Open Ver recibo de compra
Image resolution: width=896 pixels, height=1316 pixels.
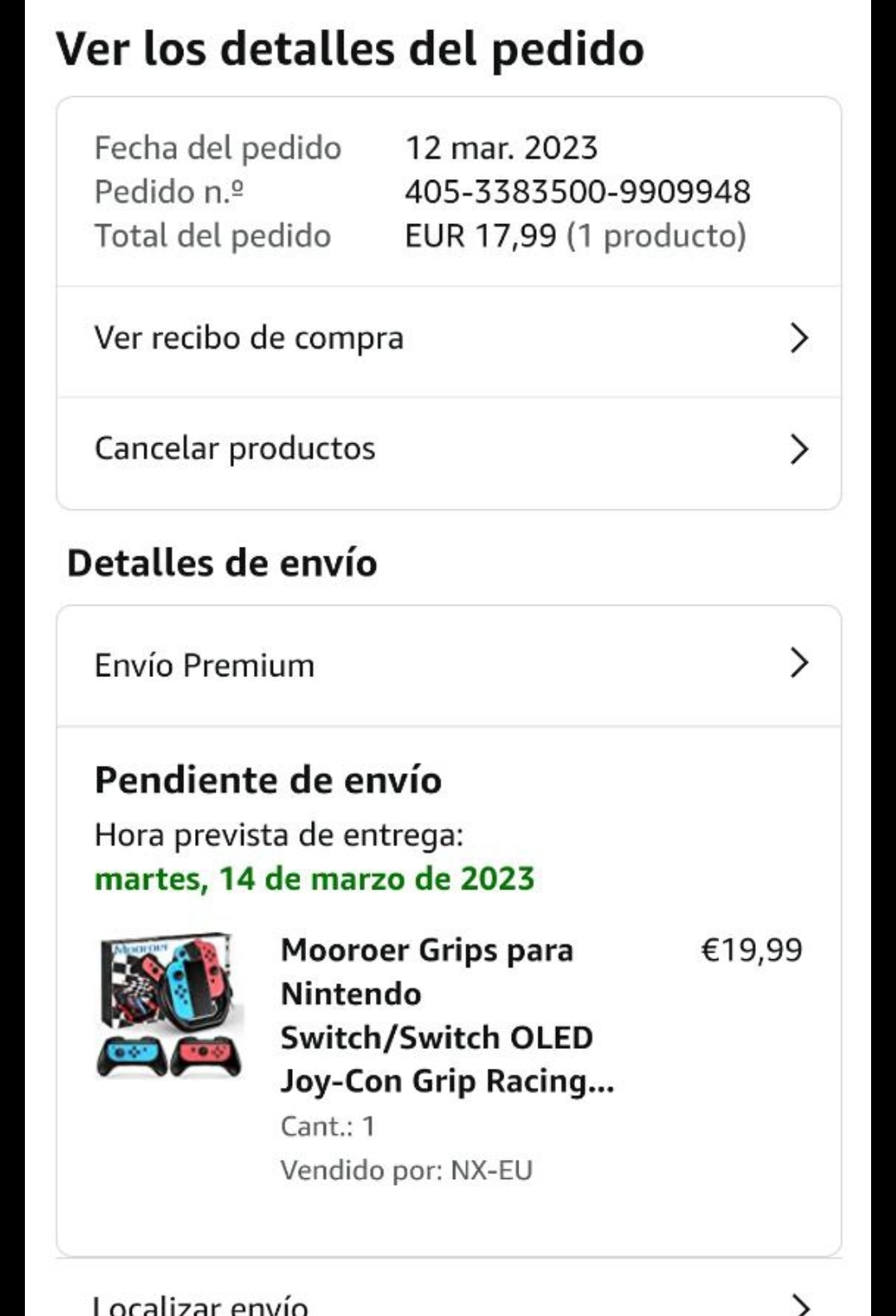(249, 338)
